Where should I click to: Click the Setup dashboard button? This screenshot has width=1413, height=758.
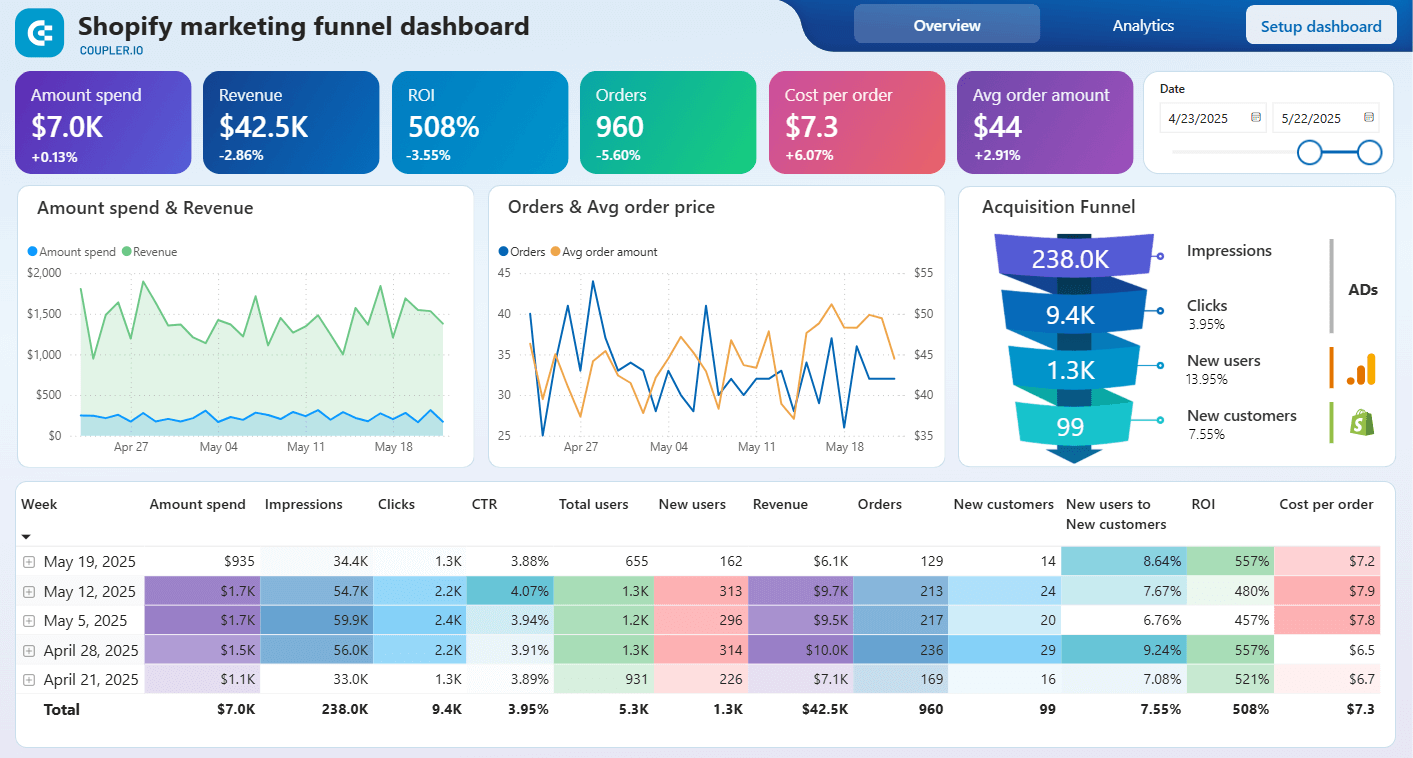click(1321, 25)
